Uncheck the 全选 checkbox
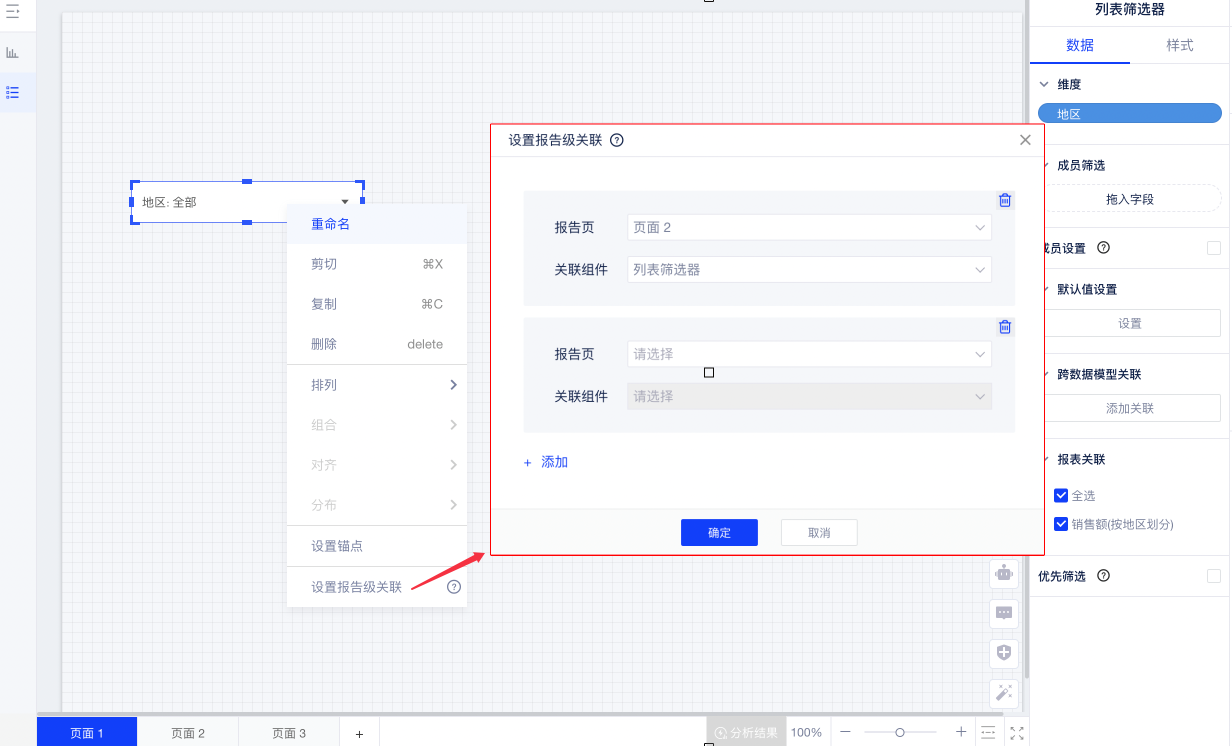1232x746 pixels. point(1061,496)
